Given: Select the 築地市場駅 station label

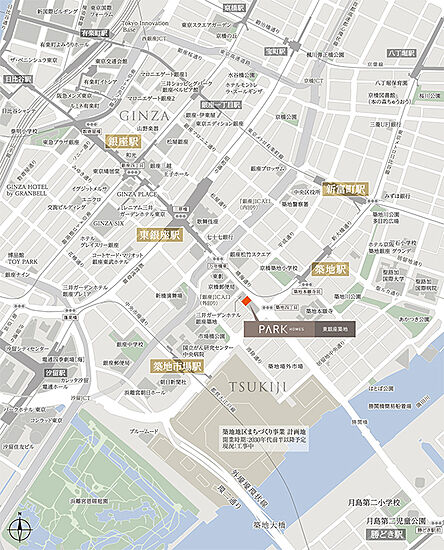Looking at the screenshot, I should [x=177, y=366].
